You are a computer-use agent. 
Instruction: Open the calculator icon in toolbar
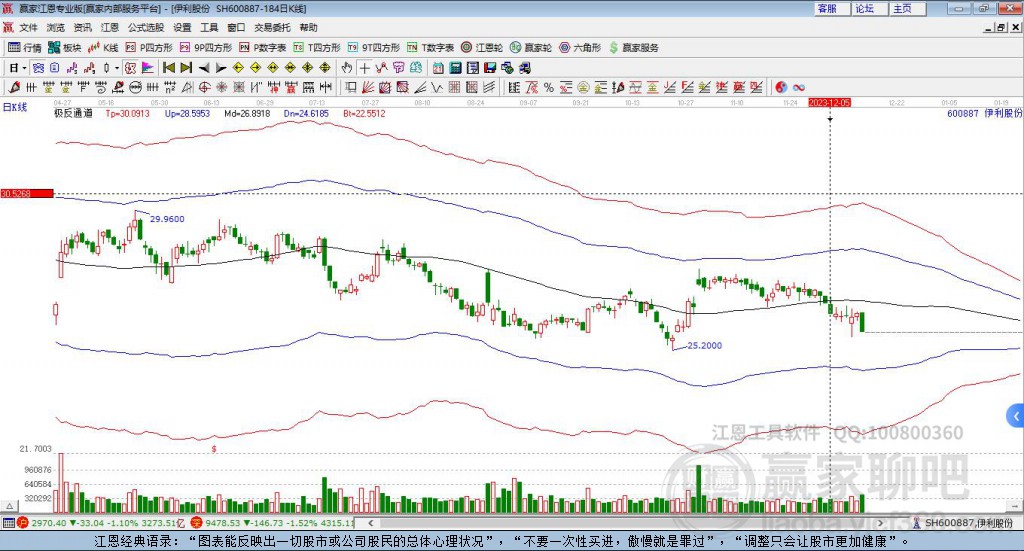click(456, 68)
